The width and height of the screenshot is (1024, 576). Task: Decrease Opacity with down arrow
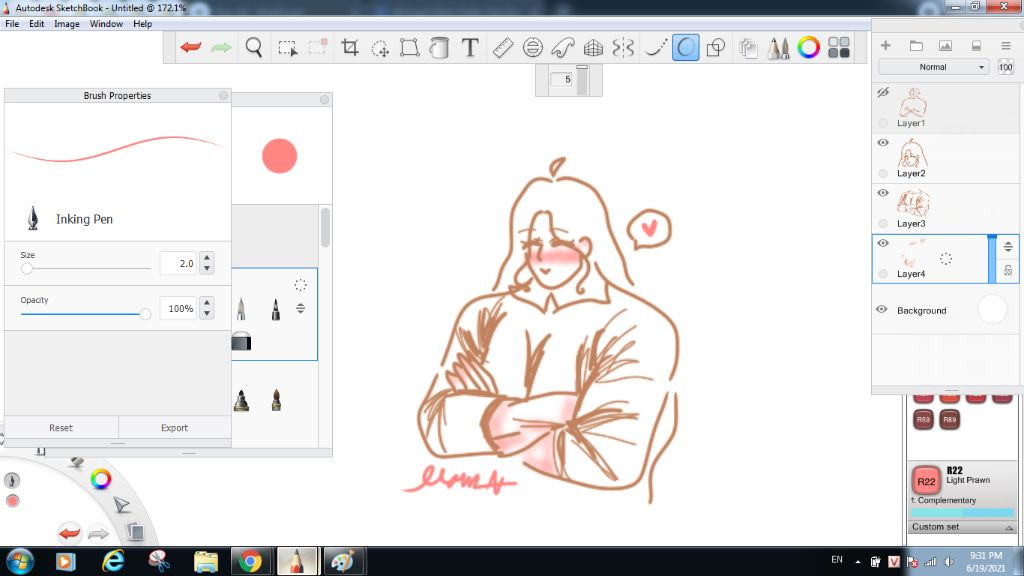click(x=207, y=313)
